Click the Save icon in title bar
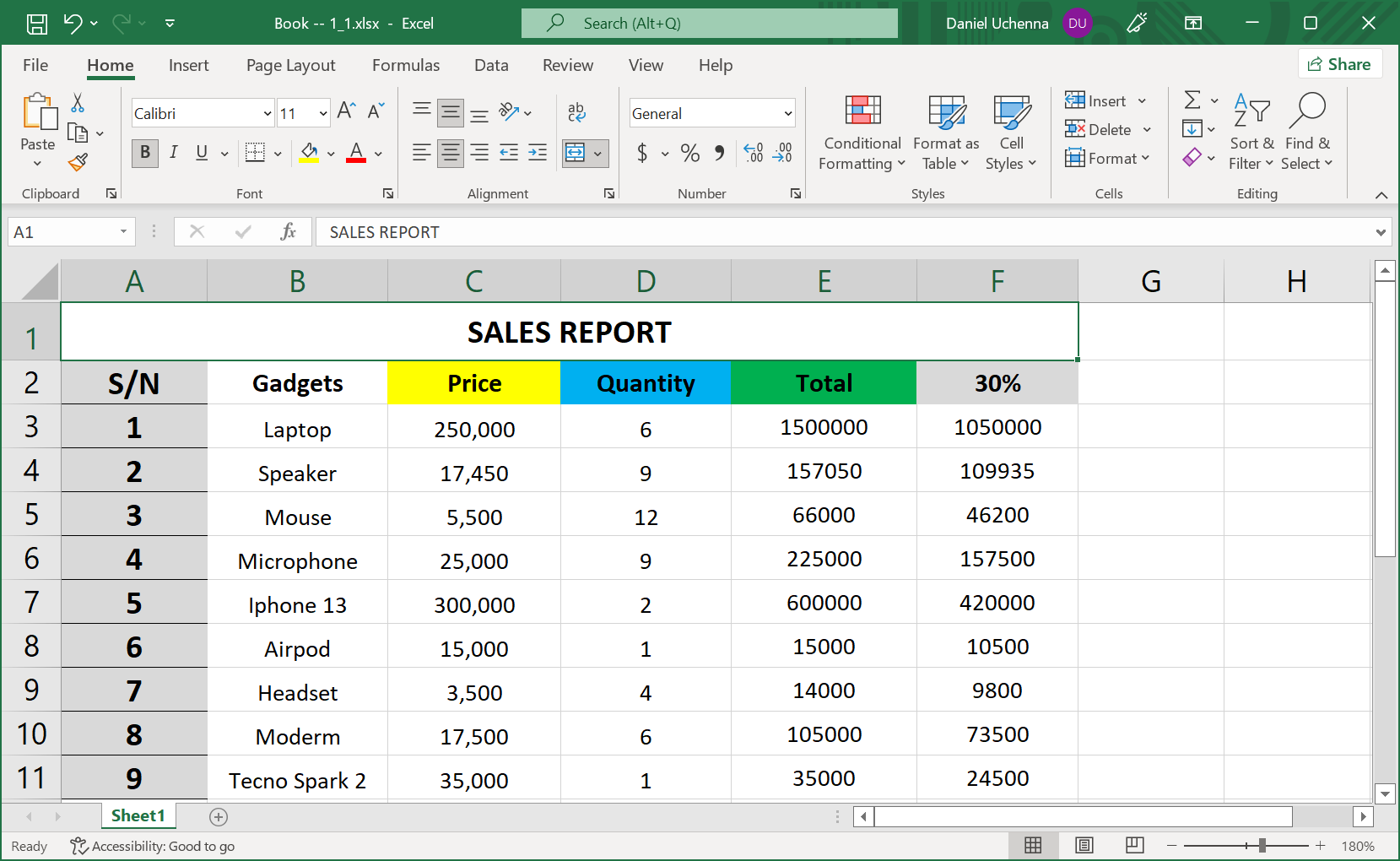Image resolution: width=1400 pixels, height=861 pixels. [37, 24]
